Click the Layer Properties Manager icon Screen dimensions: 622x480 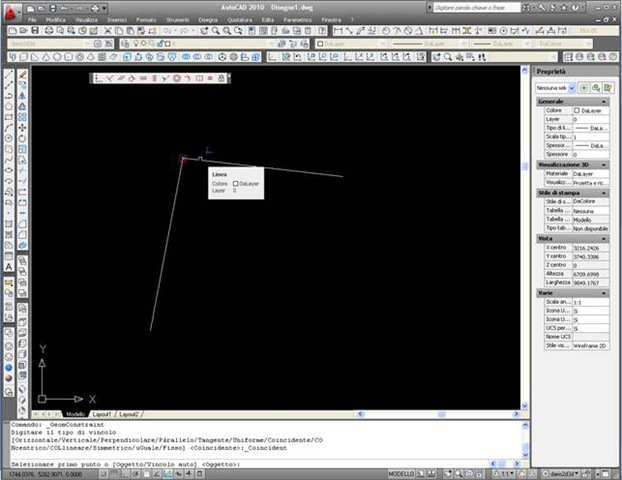point(125,44)
